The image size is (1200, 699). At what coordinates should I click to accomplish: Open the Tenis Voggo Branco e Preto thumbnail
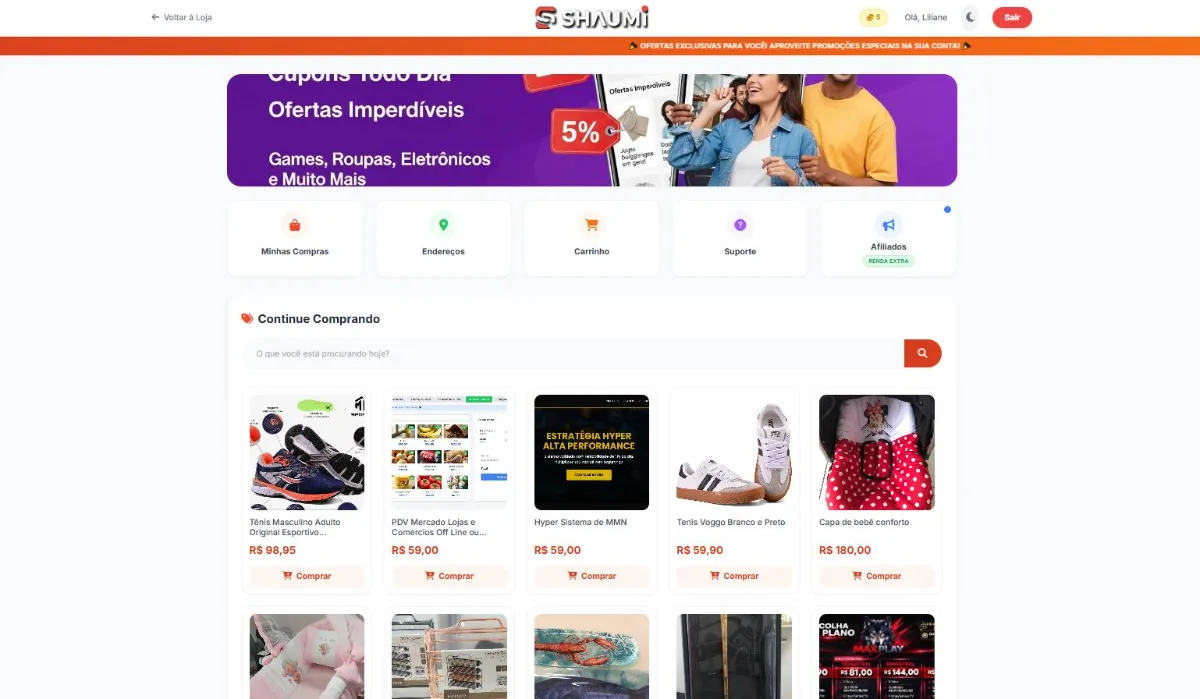click(x=734, y=452)
